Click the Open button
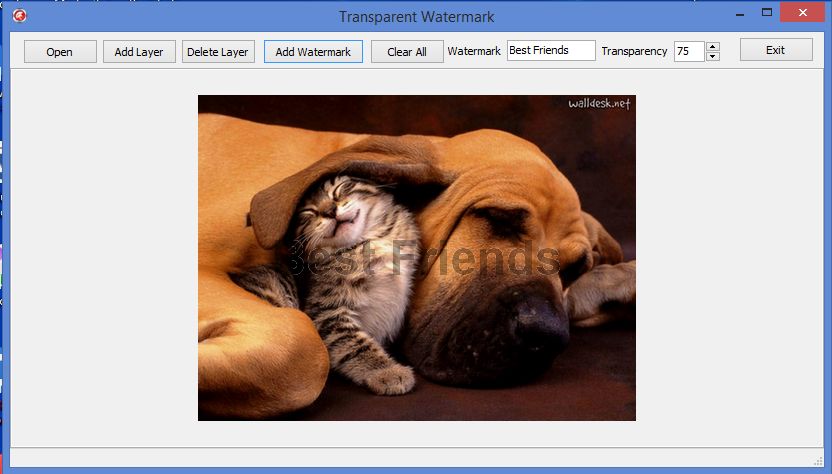Screen dimensions: 832x474 pos(60,52)
